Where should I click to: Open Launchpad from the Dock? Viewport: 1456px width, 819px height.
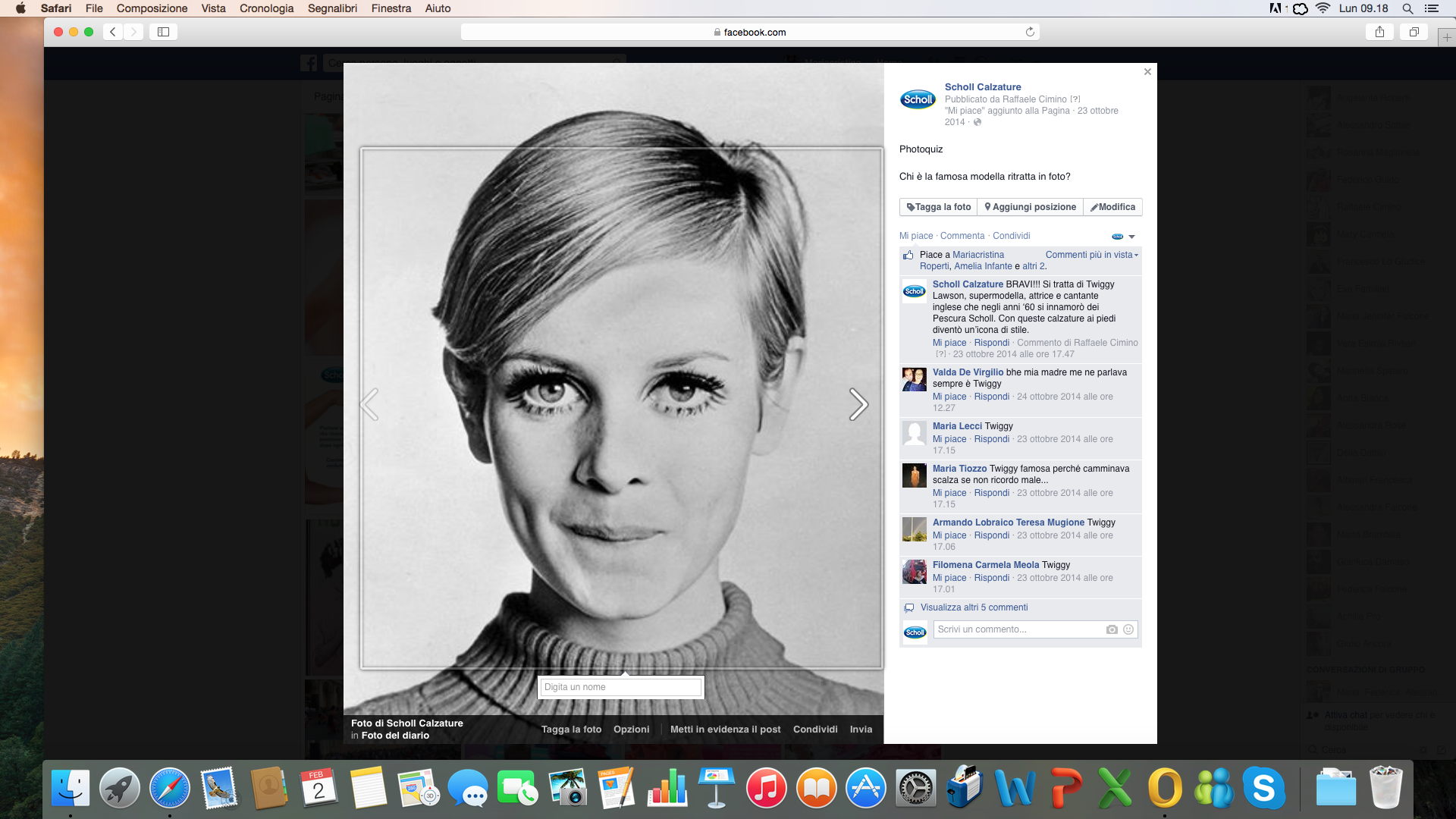click(120, 788)
